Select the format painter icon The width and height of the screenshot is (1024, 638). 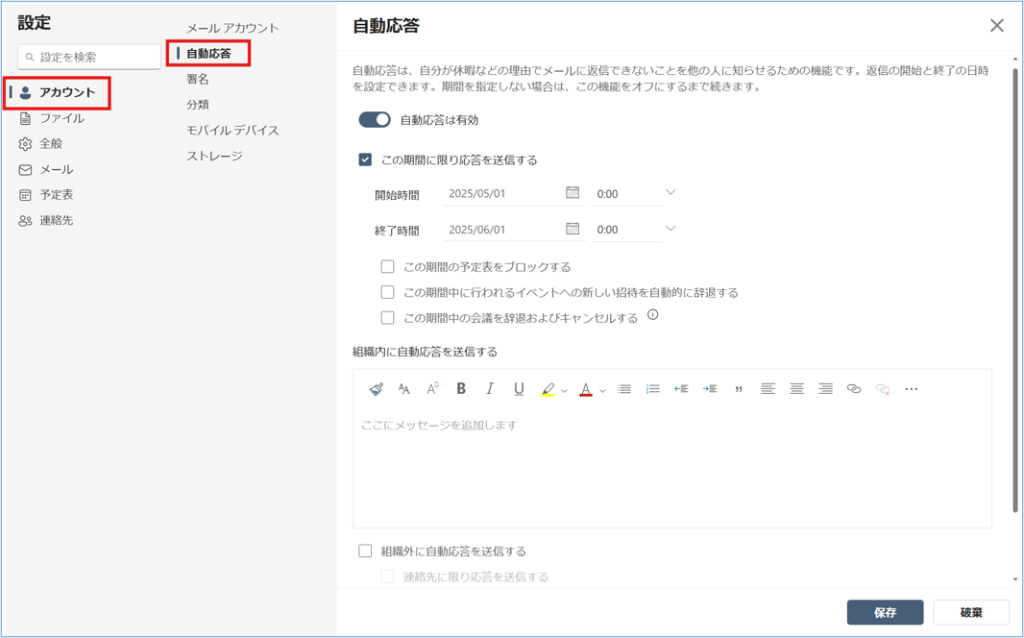pyautogui.click(x=376, y=389)
